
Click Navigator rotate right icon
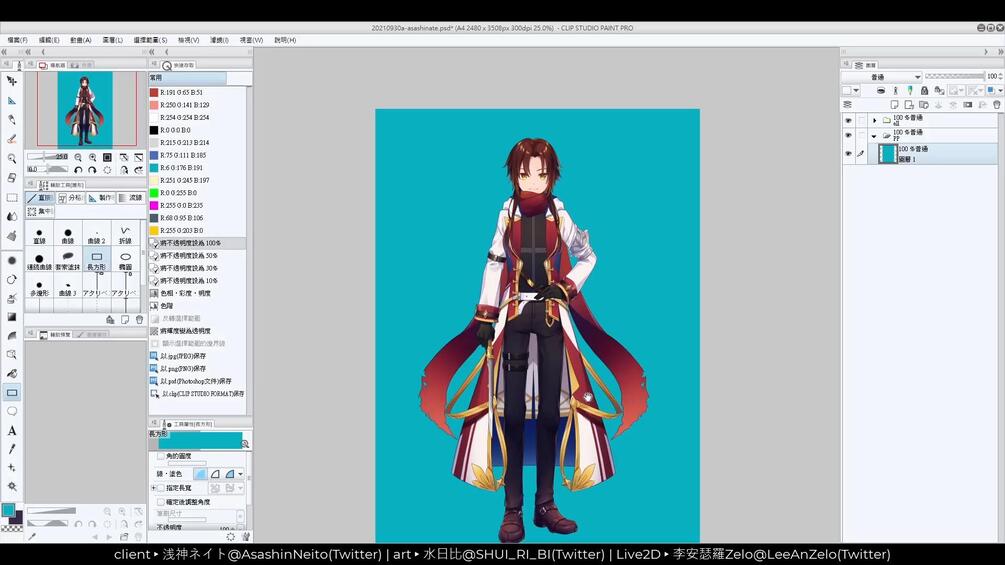coord(92,170)
